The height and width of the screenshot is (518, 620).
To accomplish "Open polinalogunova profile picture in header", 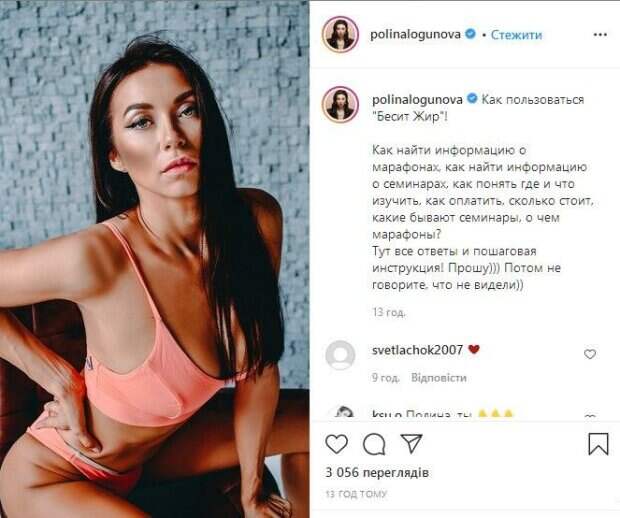I will 340,34.
